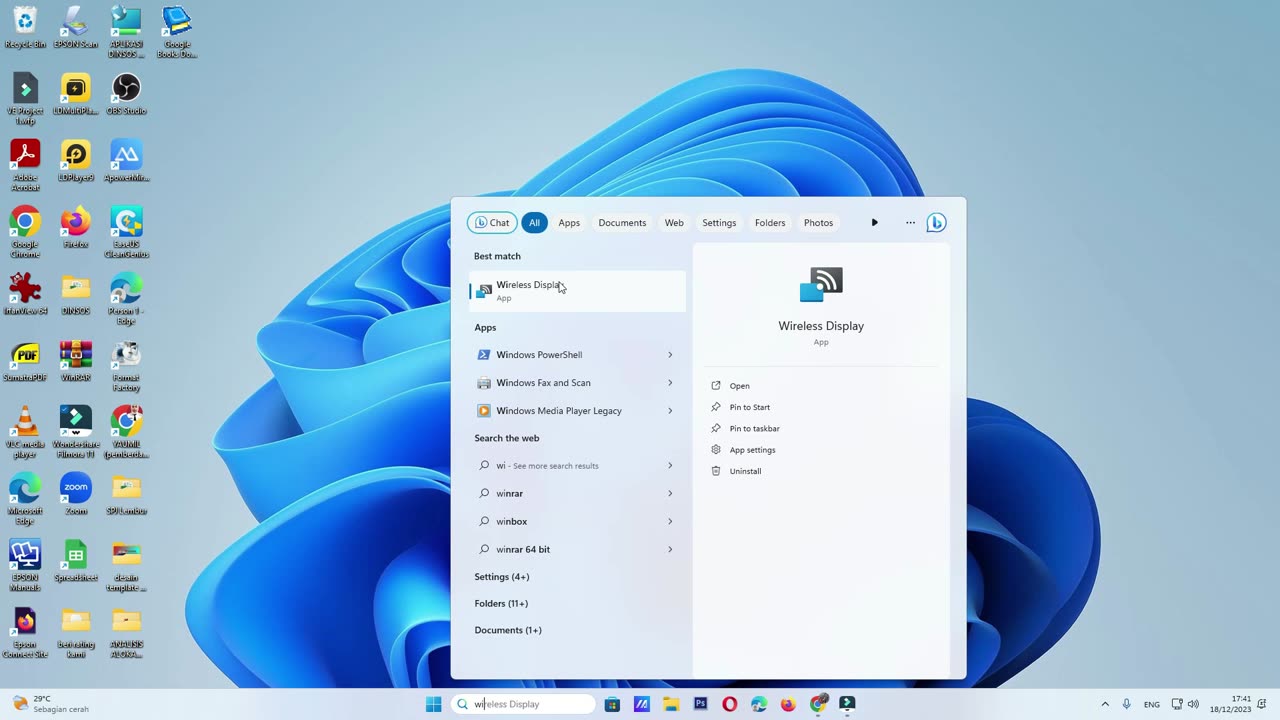Select the Web filter tab
This screenshot has width=1280, height=720.
point(674,223)
